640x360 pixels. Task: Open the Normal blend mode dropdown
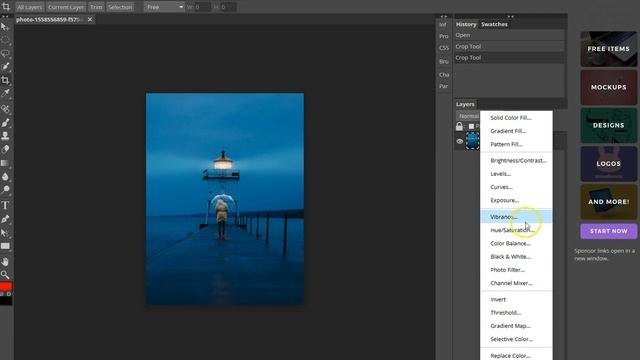(468, 116)
